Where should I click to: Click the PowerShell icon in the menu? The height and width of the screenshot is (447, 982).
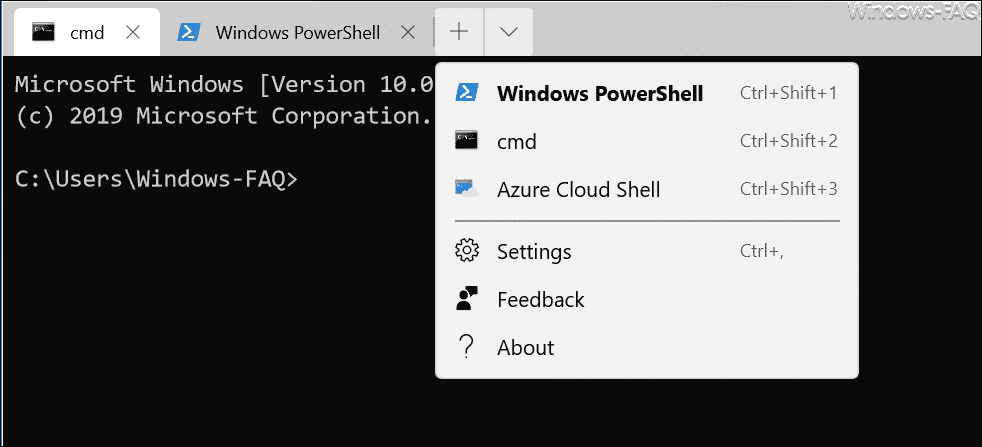(467, 93)
